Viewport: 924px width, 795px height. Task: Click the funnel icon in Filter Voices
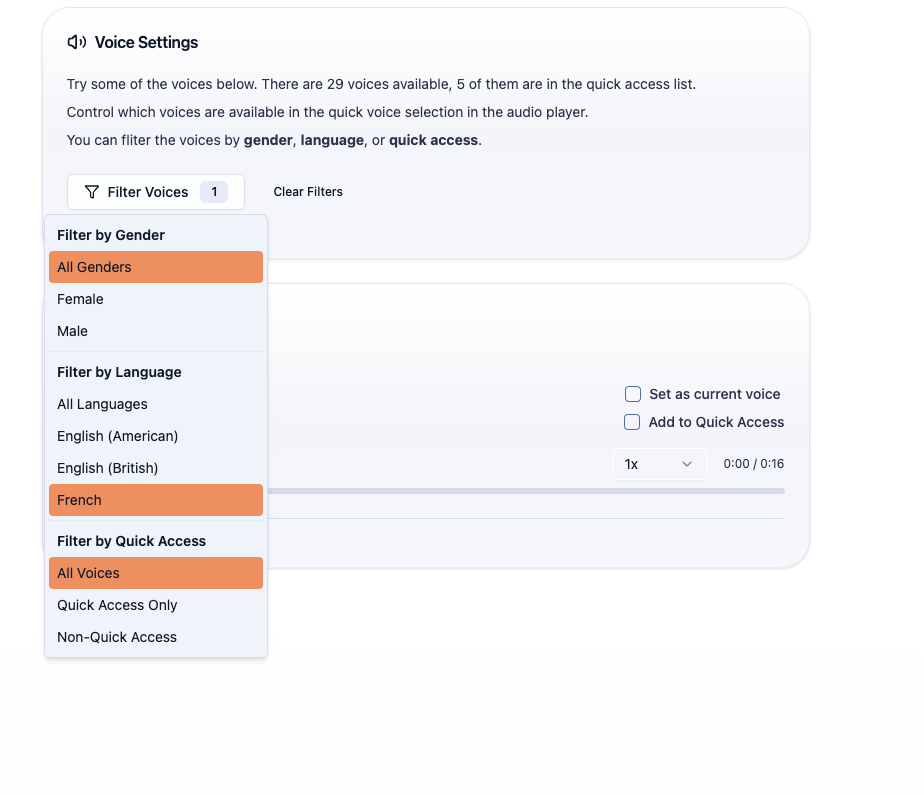point(92,192)
